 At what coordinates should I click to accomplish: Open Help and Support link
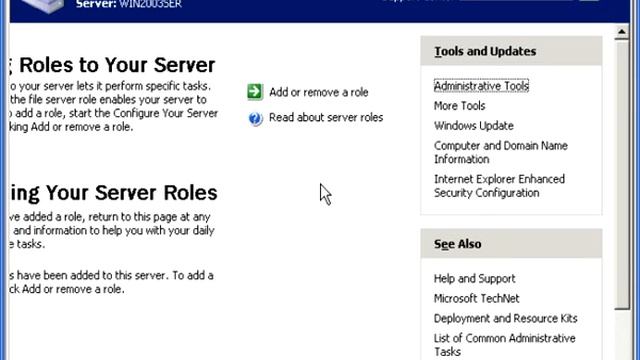474,279
